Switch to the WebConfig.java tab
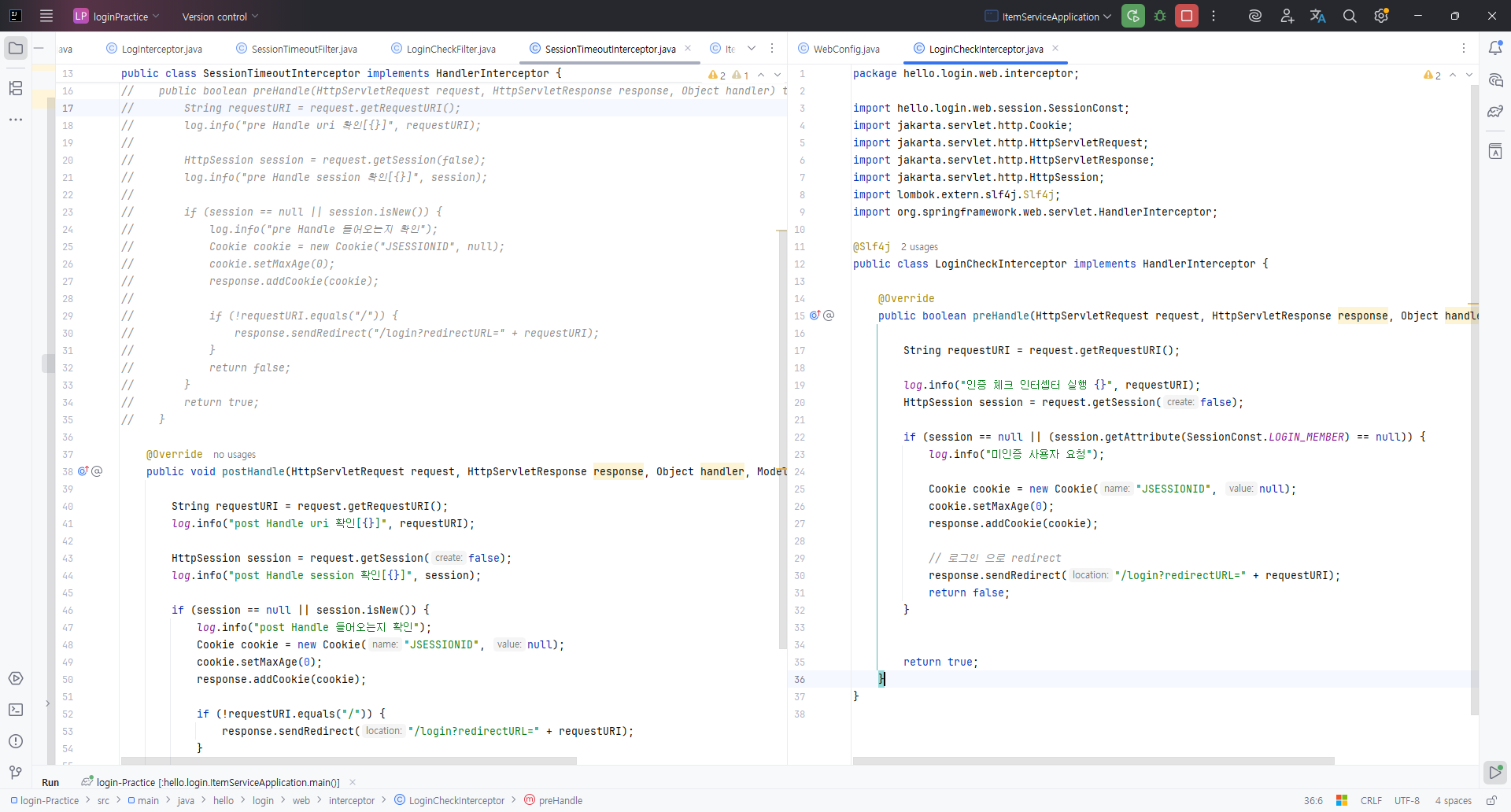Screen dimensions: 1511x812 coord(846,49)
